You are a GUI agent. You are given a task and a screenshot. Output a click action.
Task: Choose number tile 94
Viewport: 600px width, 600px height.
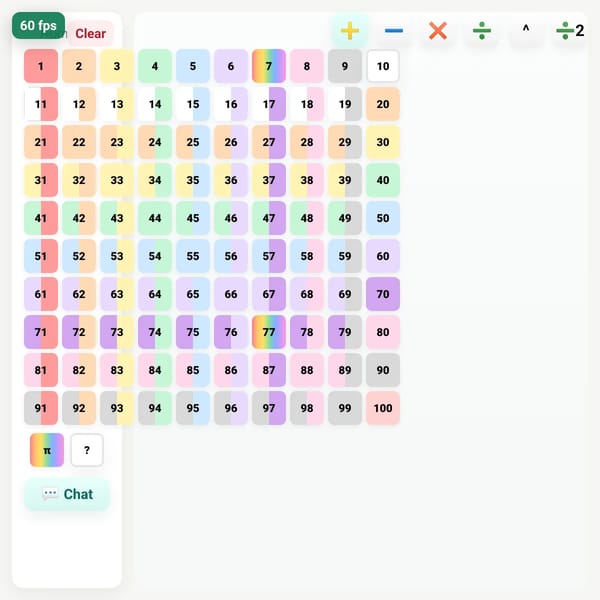[x=155, y=408]
